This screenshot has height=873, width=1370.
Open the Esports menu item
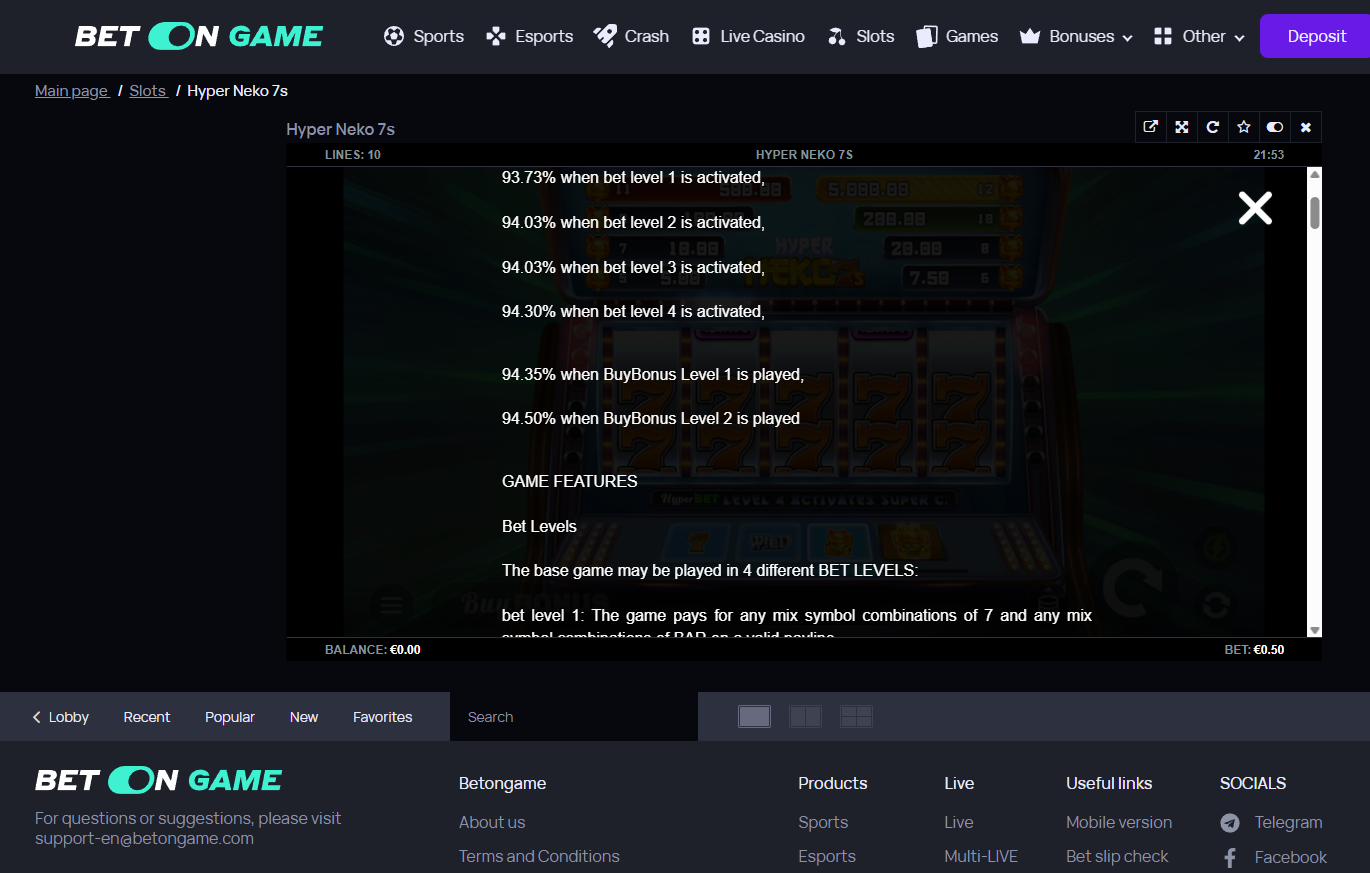coord(544,36)
